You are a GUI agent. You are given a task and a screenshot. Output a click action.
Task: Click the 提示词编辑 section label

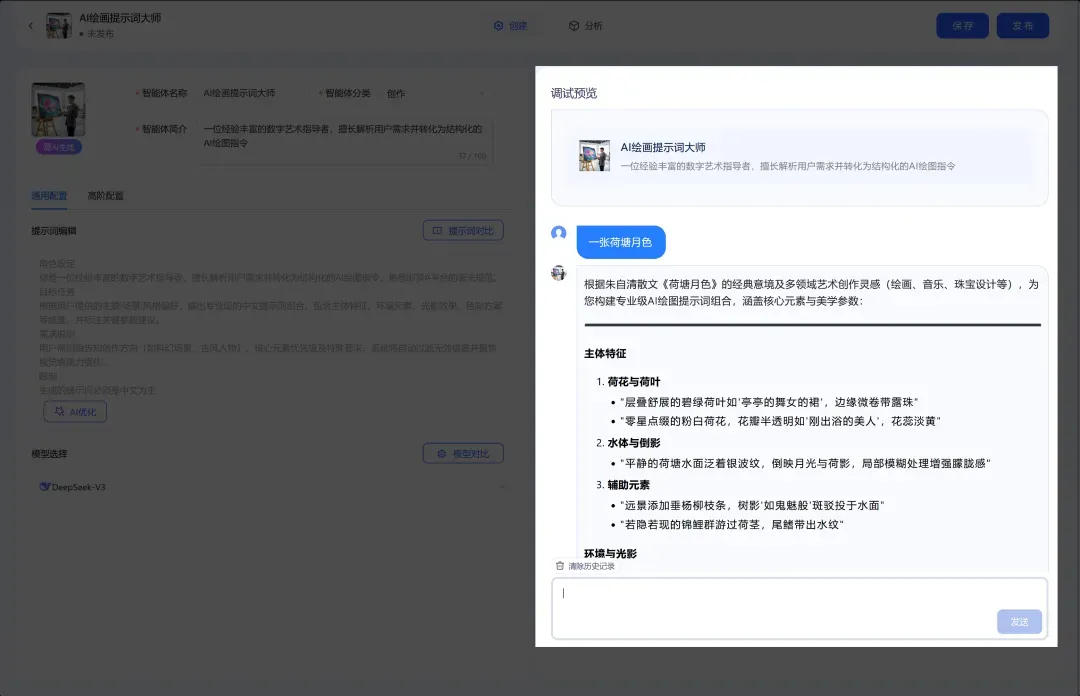54,231
